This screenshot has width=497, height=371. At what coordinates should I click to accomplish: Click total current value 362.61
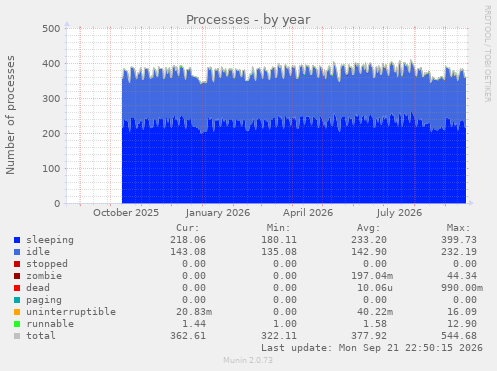coord(188,336)
